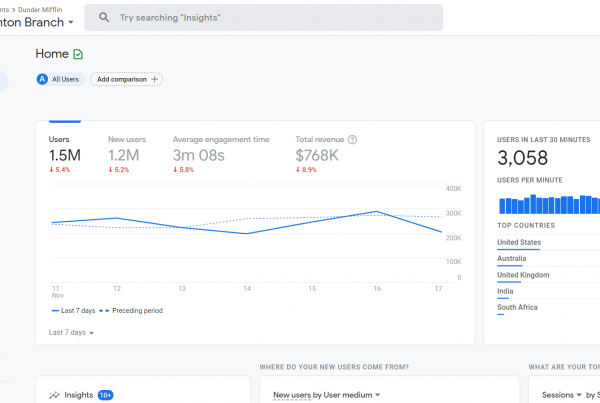
Task: Click the search field "Try searching Insights"
Action: pos(263,18)
